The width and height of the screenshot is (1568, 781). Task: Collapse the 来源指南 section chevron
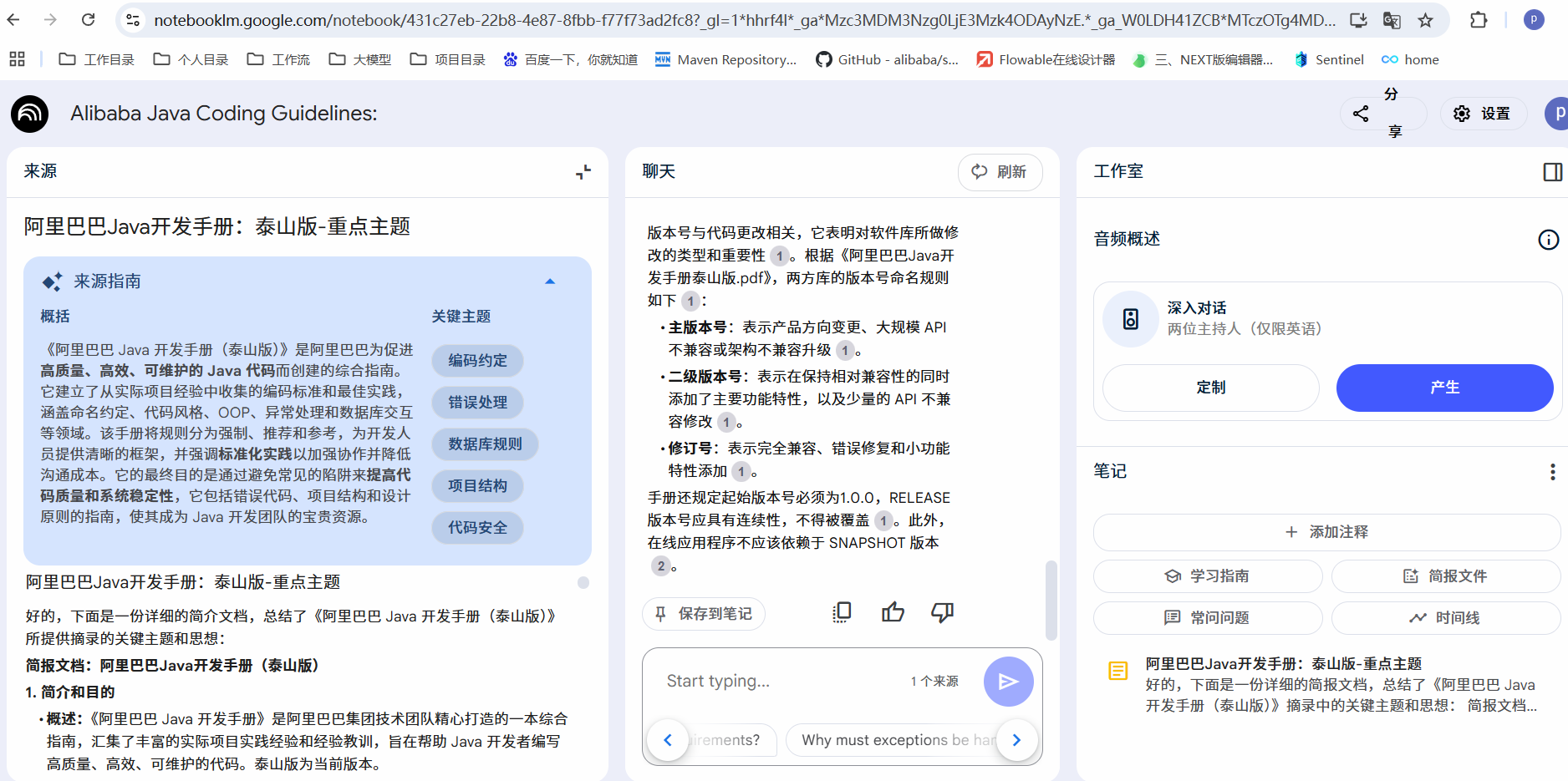[550, 281]
